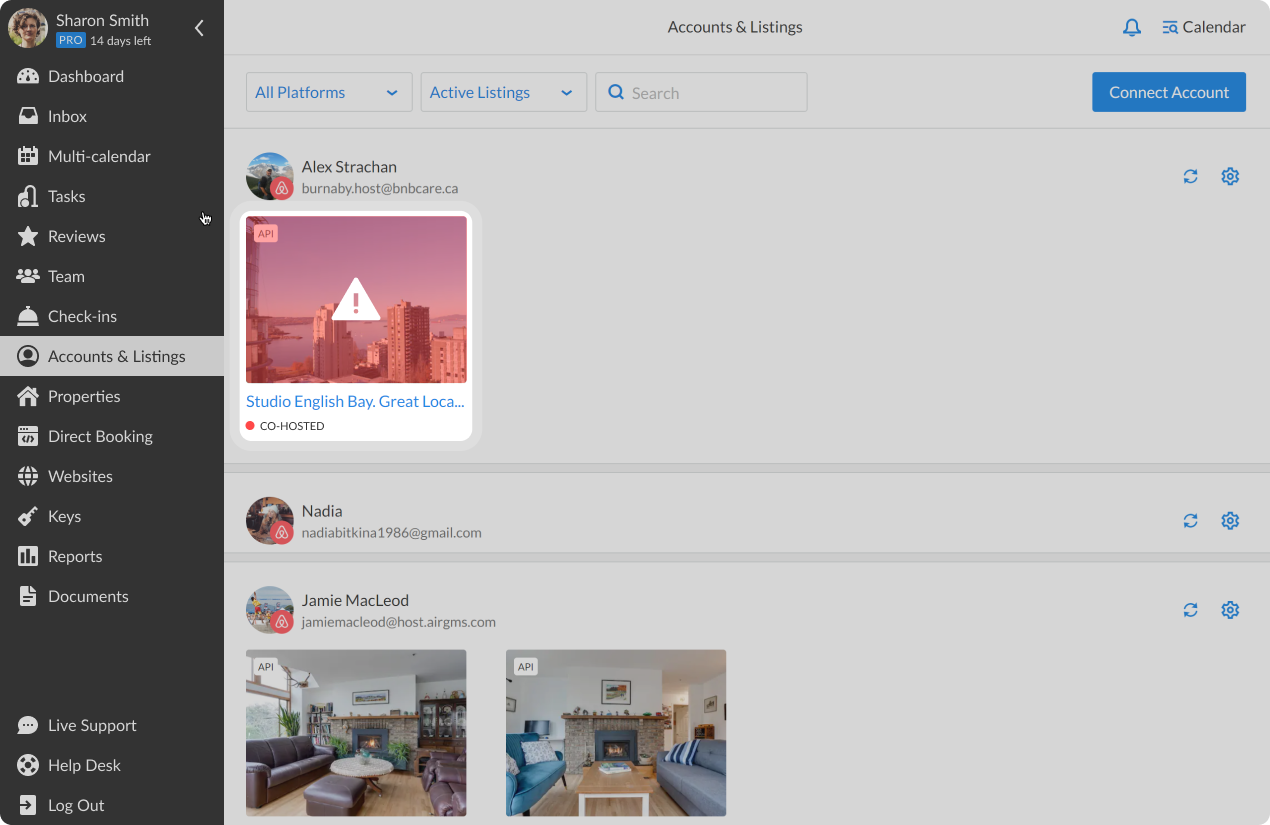Image resolution: width=1270 pixels, height=825 pixels.
Task: Click the magnifier icon in the Search field
Action: pyautogui.click(x=616, y=92)
